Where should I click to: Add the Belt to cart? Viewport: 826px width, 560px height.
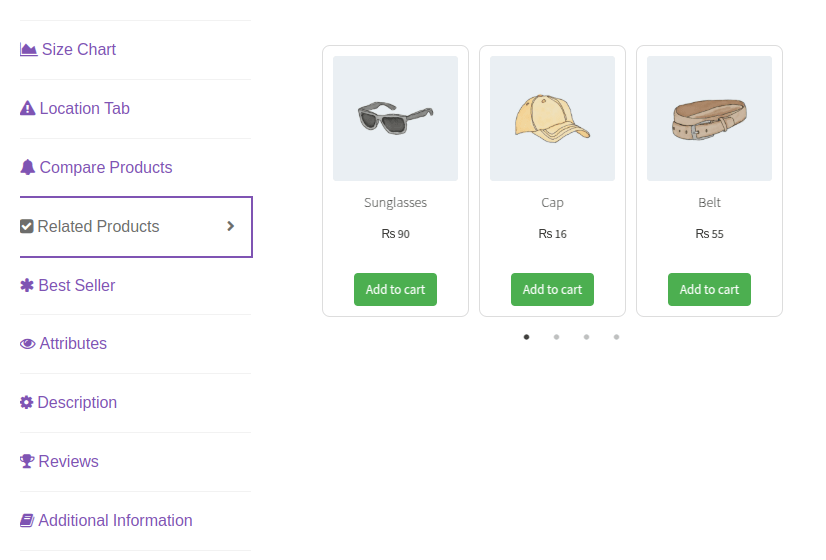pyautogui.click(x=709, y=290)
